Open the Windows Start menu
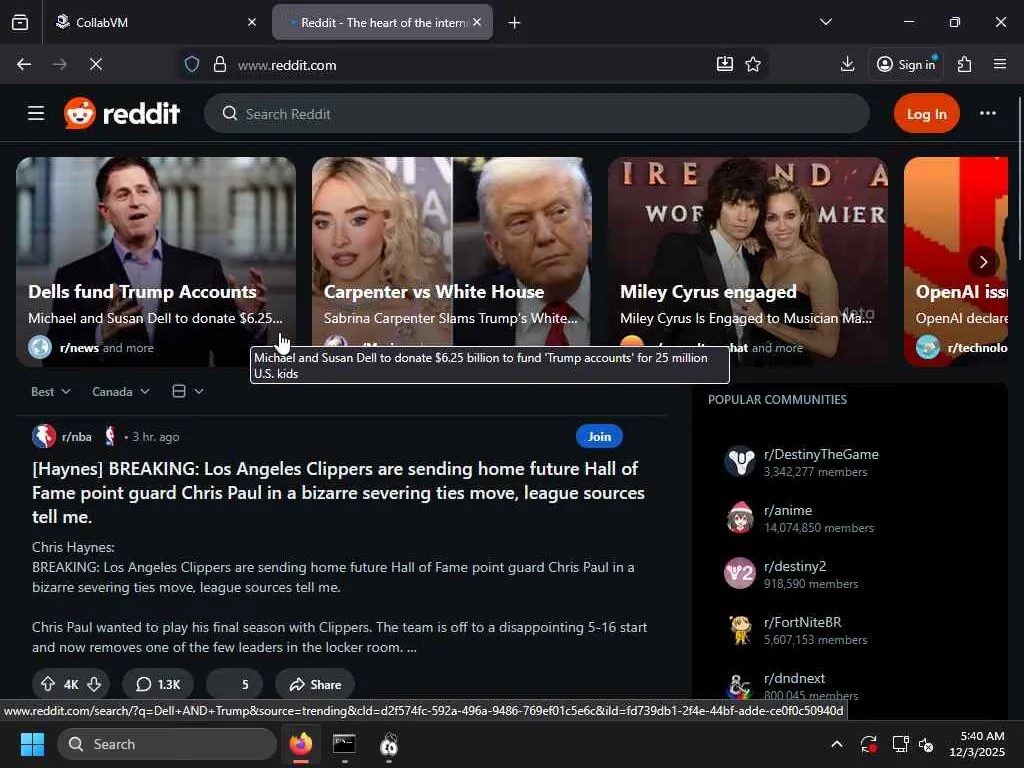 click(32, 744)
